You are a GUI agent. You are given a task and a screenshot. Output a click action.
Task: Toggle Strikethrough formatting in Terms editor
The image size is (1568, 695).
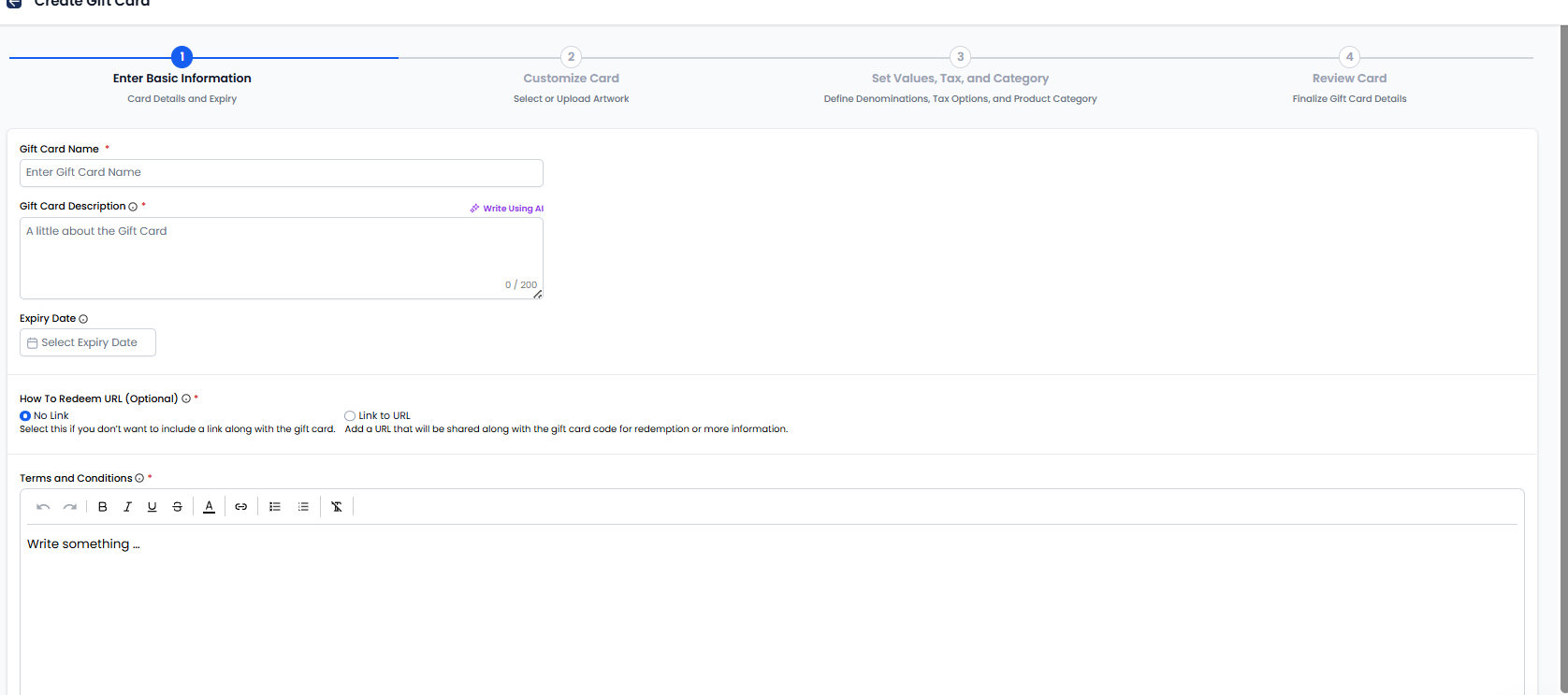tap(177, 507)
